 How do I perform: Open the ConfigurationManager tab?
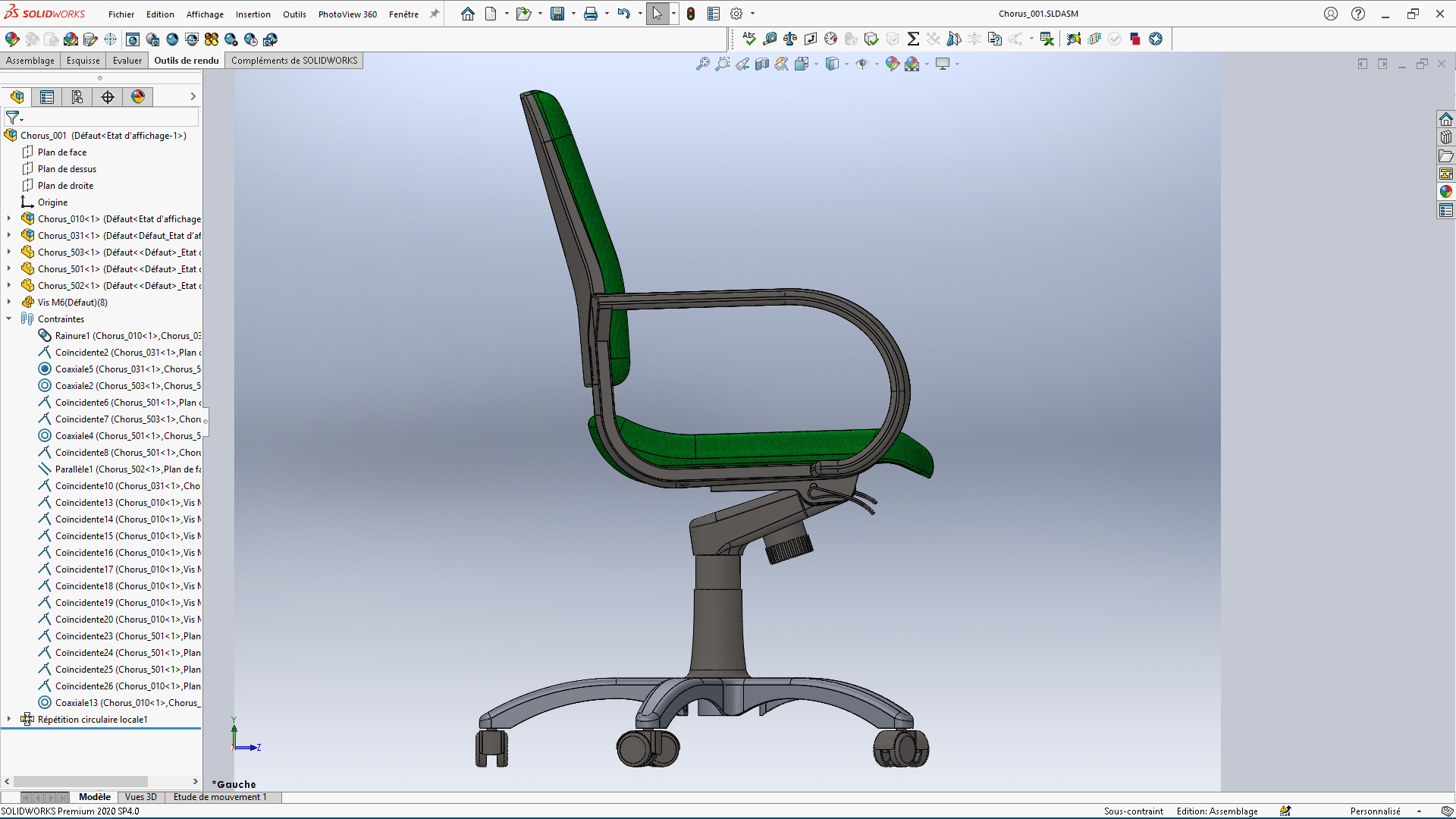point(77,97)
